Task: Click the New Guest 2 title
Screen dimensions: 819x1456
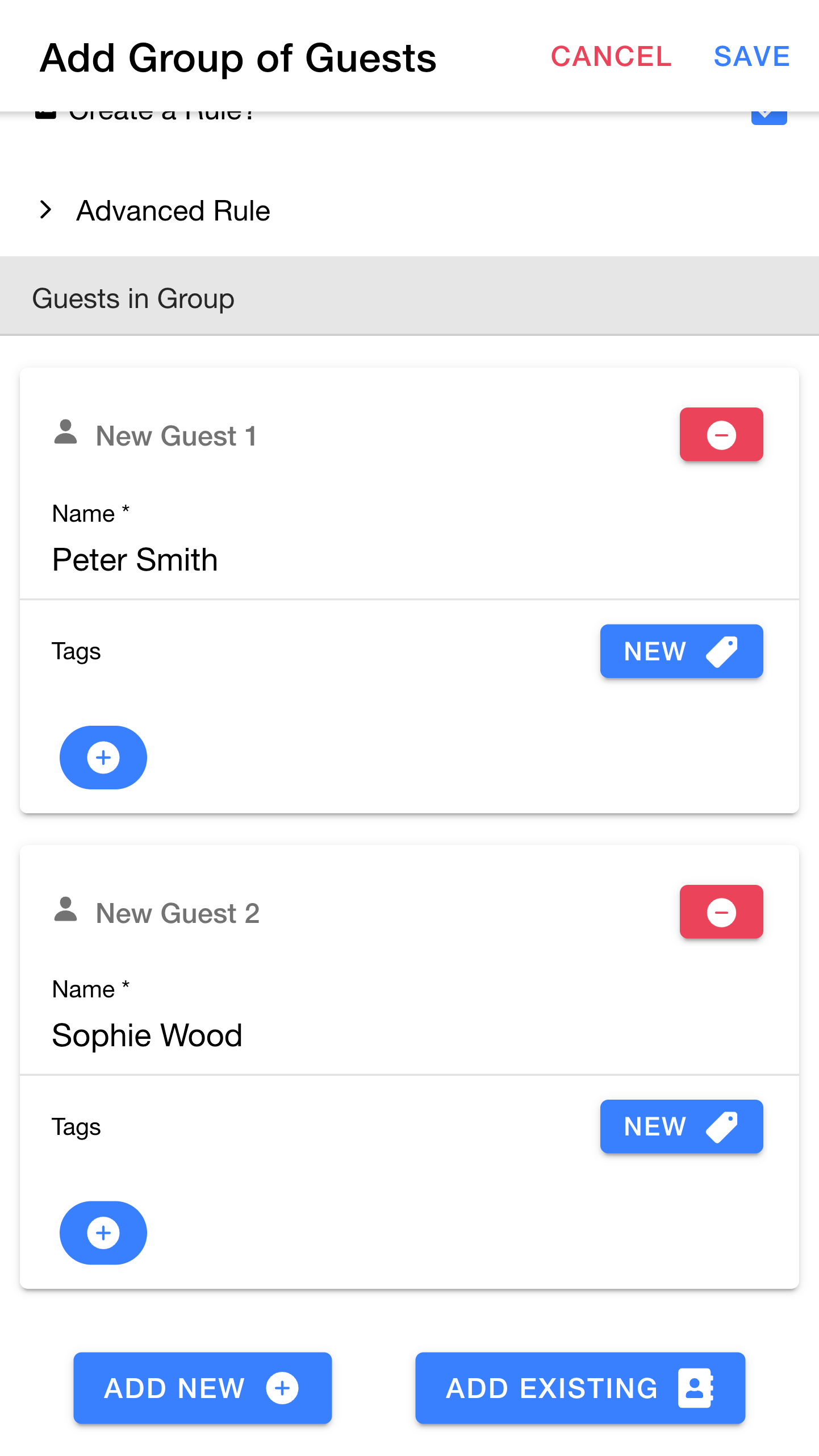Action: pos(177,913)
